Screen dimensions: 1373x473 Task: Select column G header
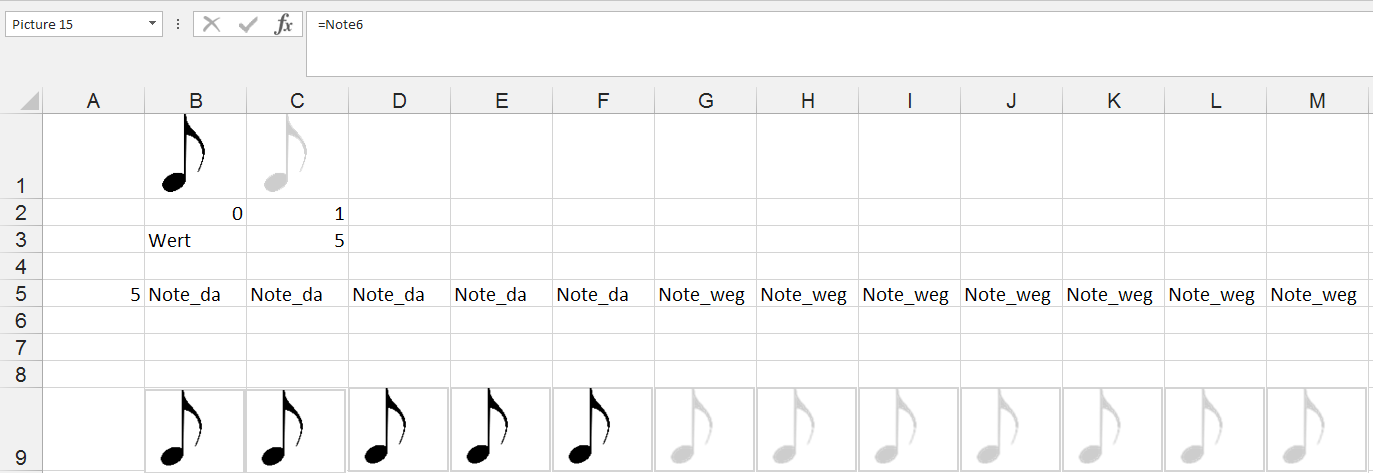click(x=706, y=100)
